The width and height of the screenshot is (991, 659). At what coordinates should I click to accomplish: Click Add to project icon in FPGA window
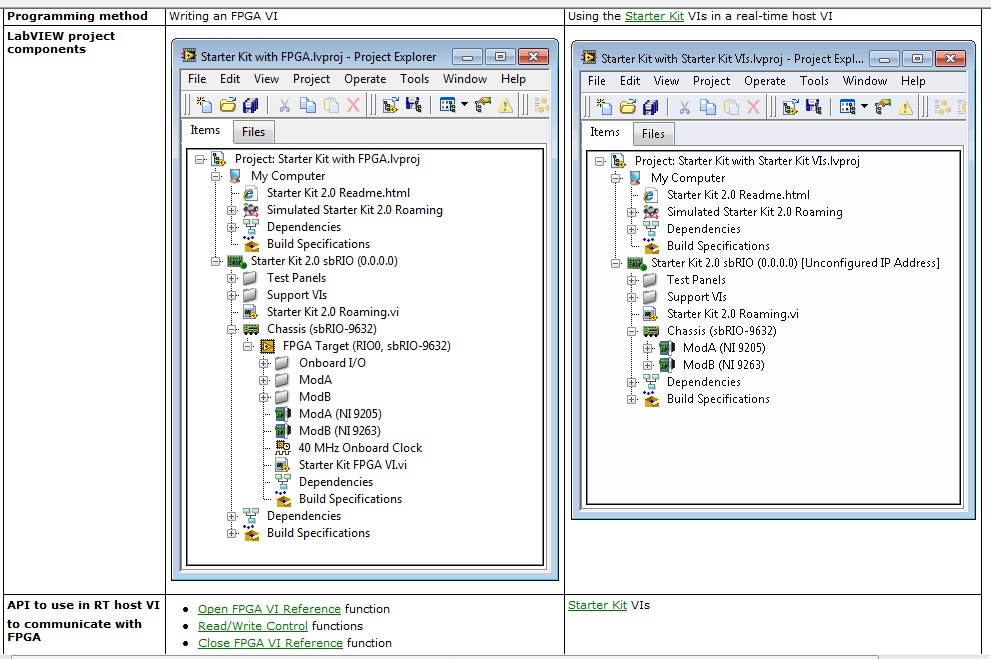[391, 105]
